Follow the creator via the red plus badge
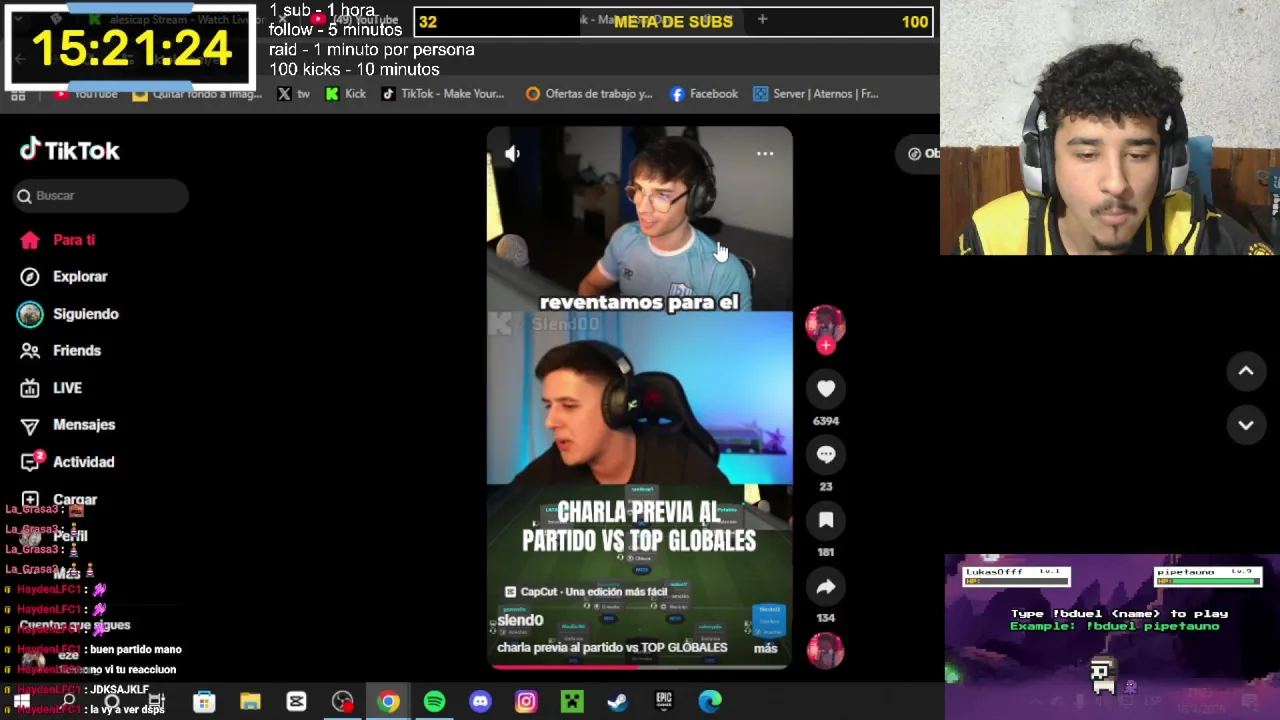1280x720 pixels. (x=826, y=346)
